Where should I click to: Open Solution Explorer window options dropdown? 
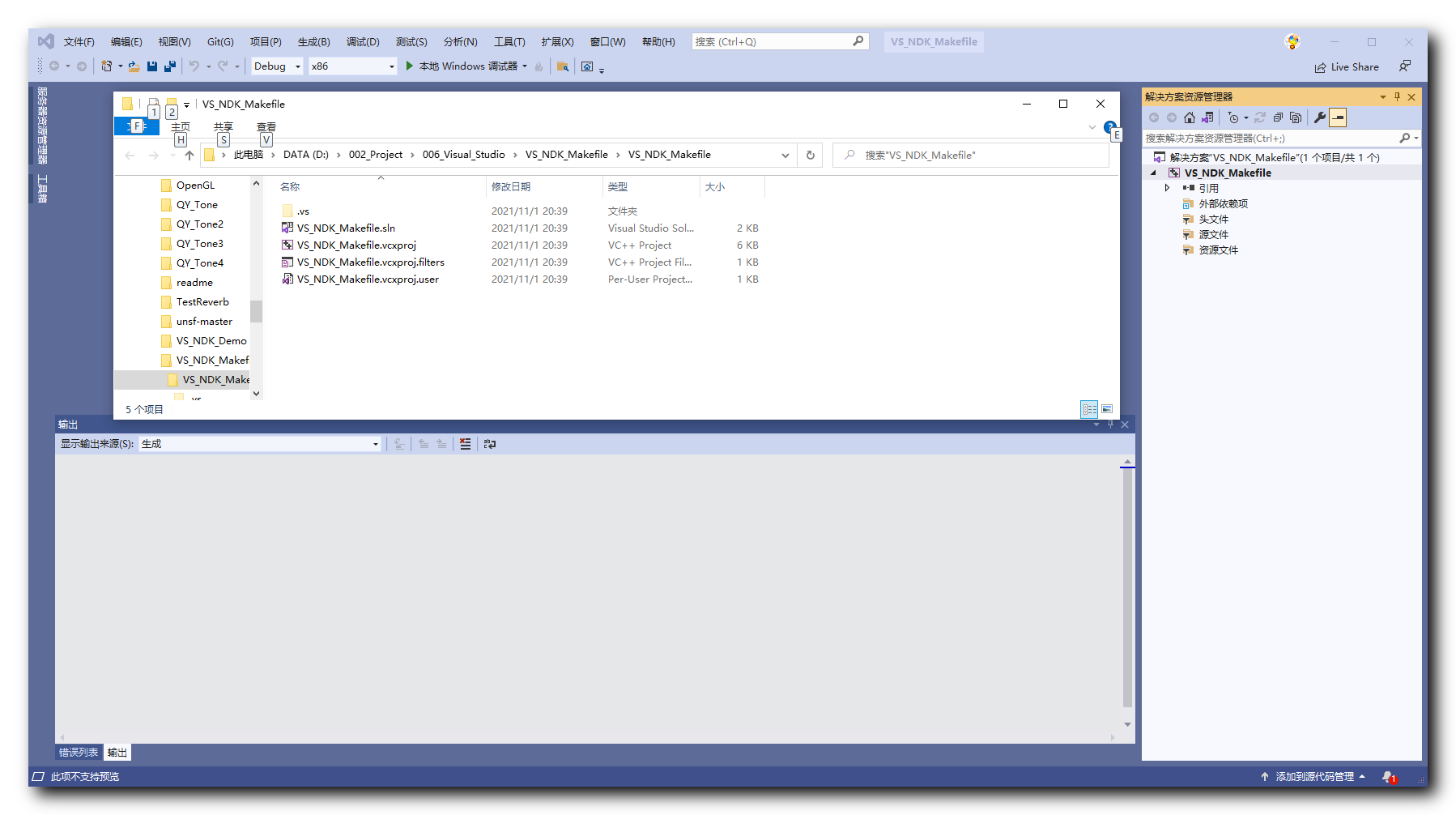[x=1383, y=96]
